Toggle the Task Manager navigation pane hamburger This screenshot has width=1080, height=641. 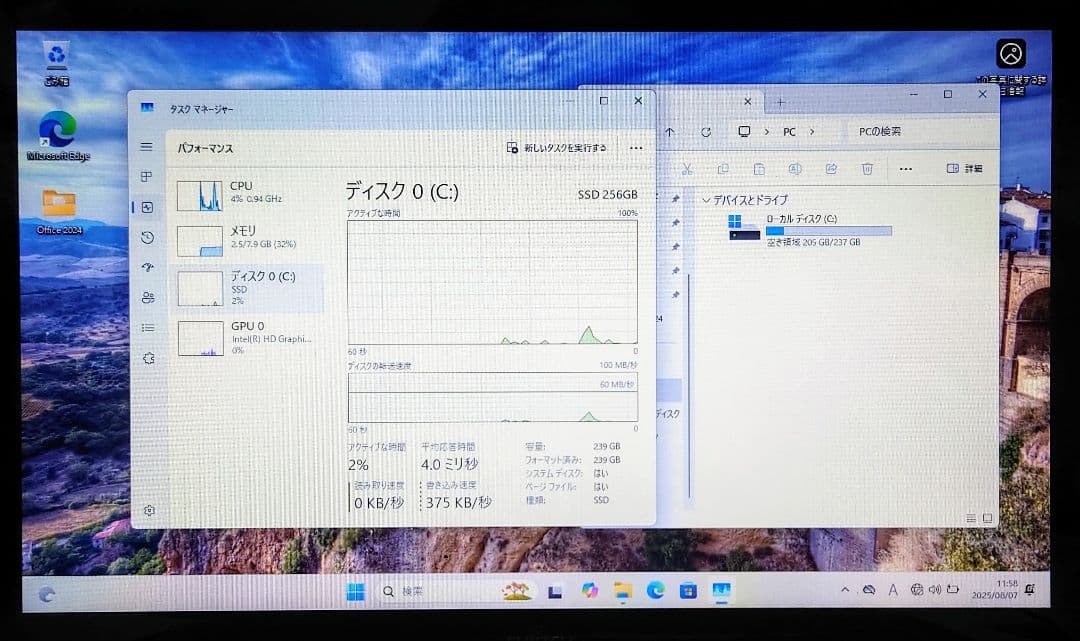point(146,145)
